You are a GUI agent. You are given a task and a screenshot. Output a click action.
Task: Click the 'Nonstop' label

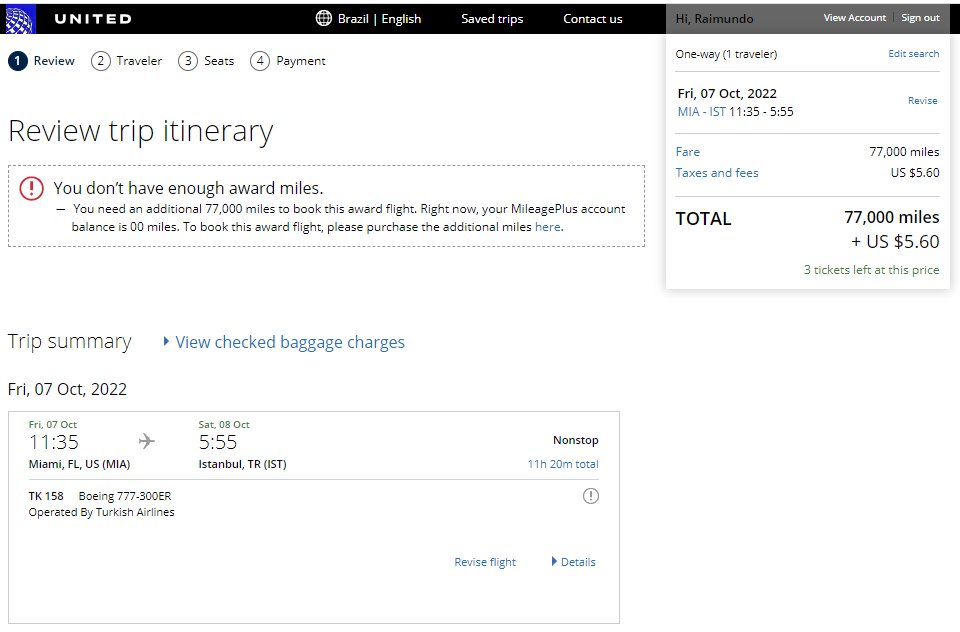(576, 440)
